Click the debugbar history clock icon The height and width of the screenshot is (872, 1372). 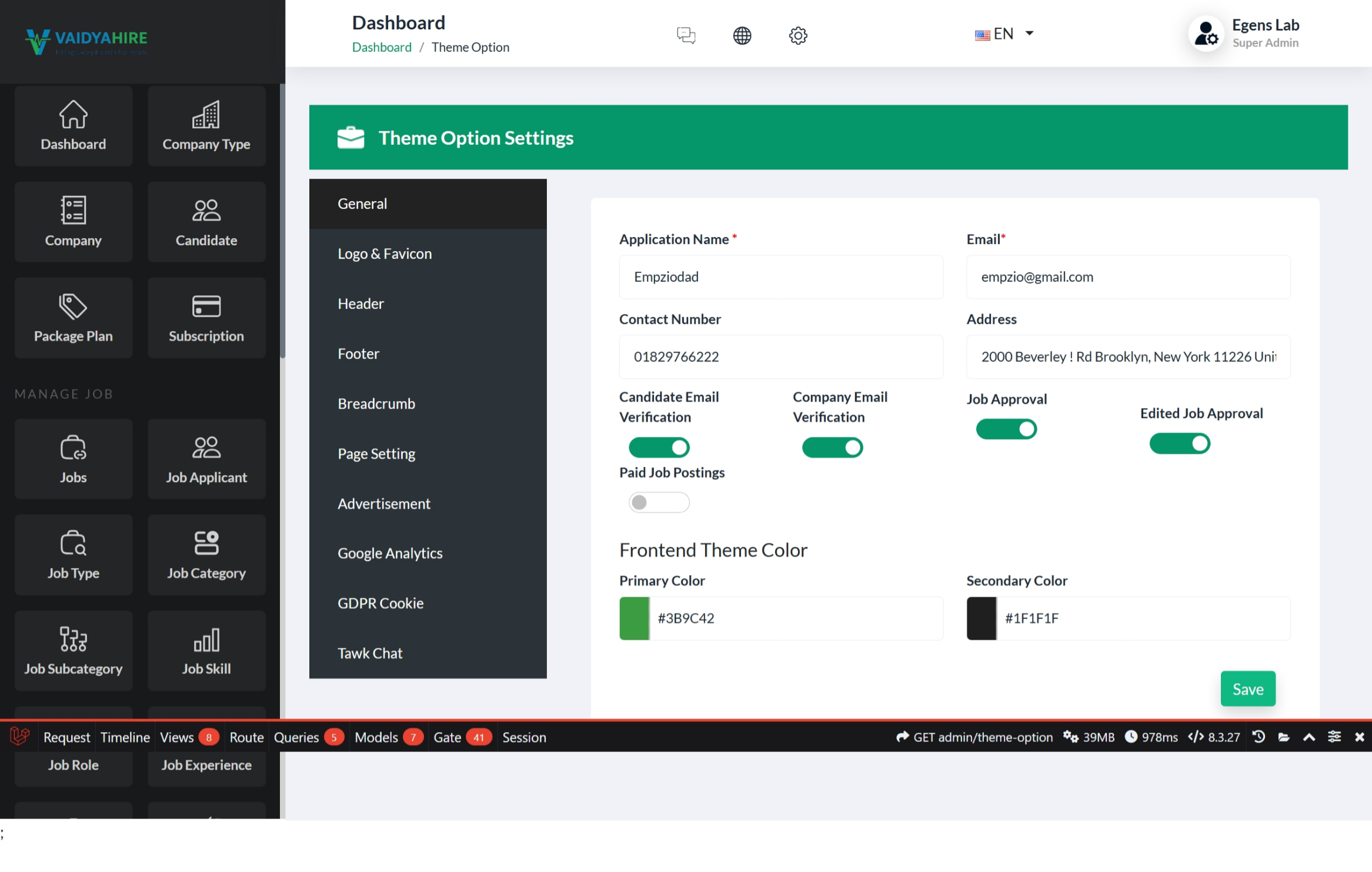[x=1258, y=737]
